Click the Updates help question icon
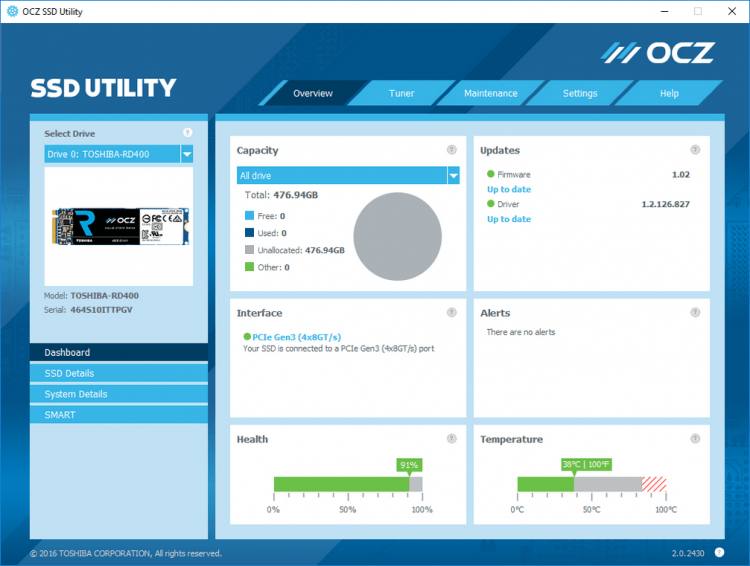Viewport: 750px width, 566px height. click(695, 150)
